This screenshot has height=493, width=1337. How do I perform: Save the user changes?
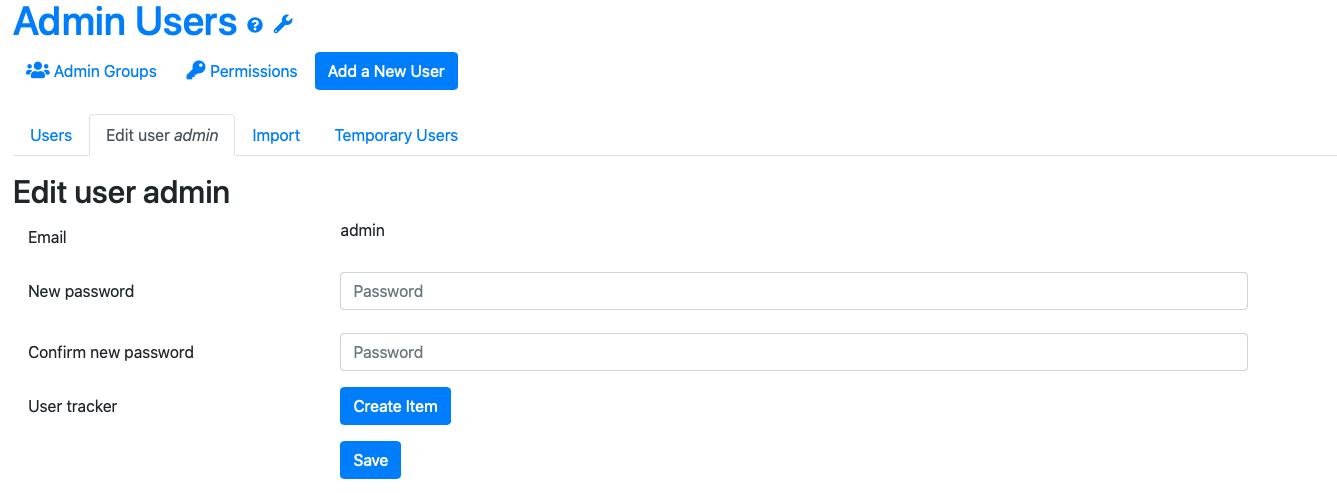click(370, 460)
